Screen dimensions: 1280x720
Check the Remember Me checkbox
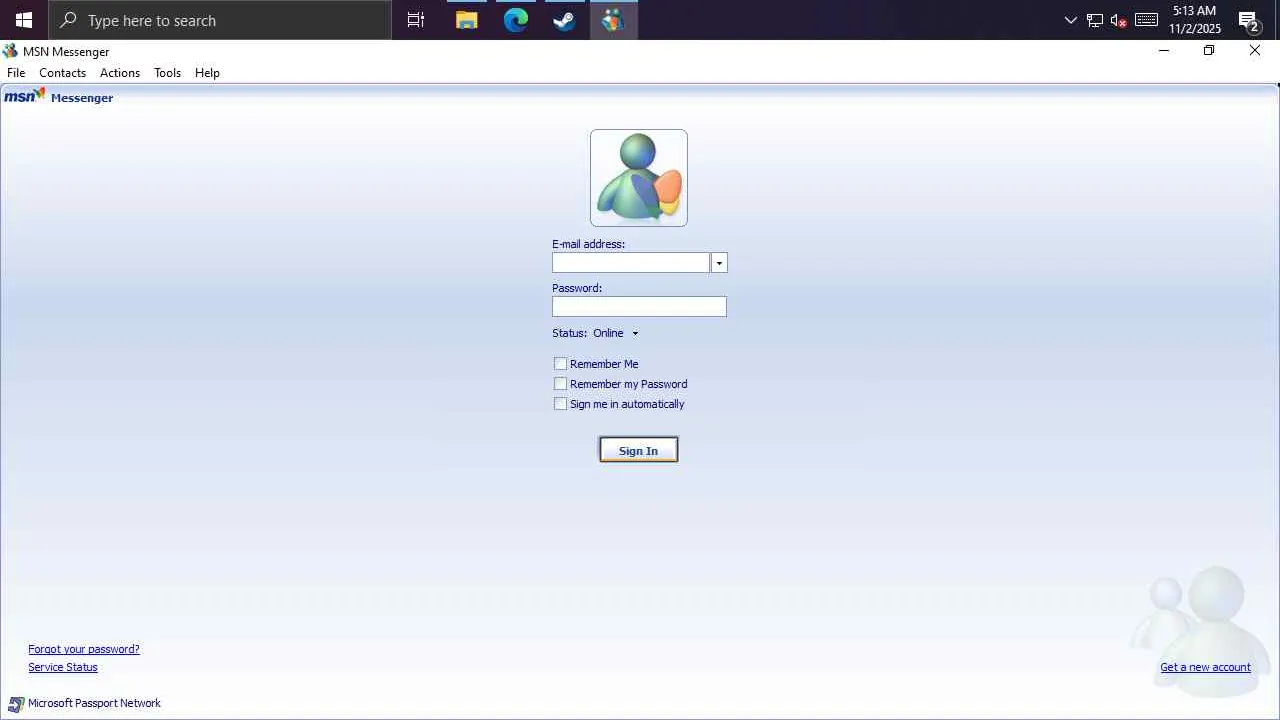[x=561, y=364]
